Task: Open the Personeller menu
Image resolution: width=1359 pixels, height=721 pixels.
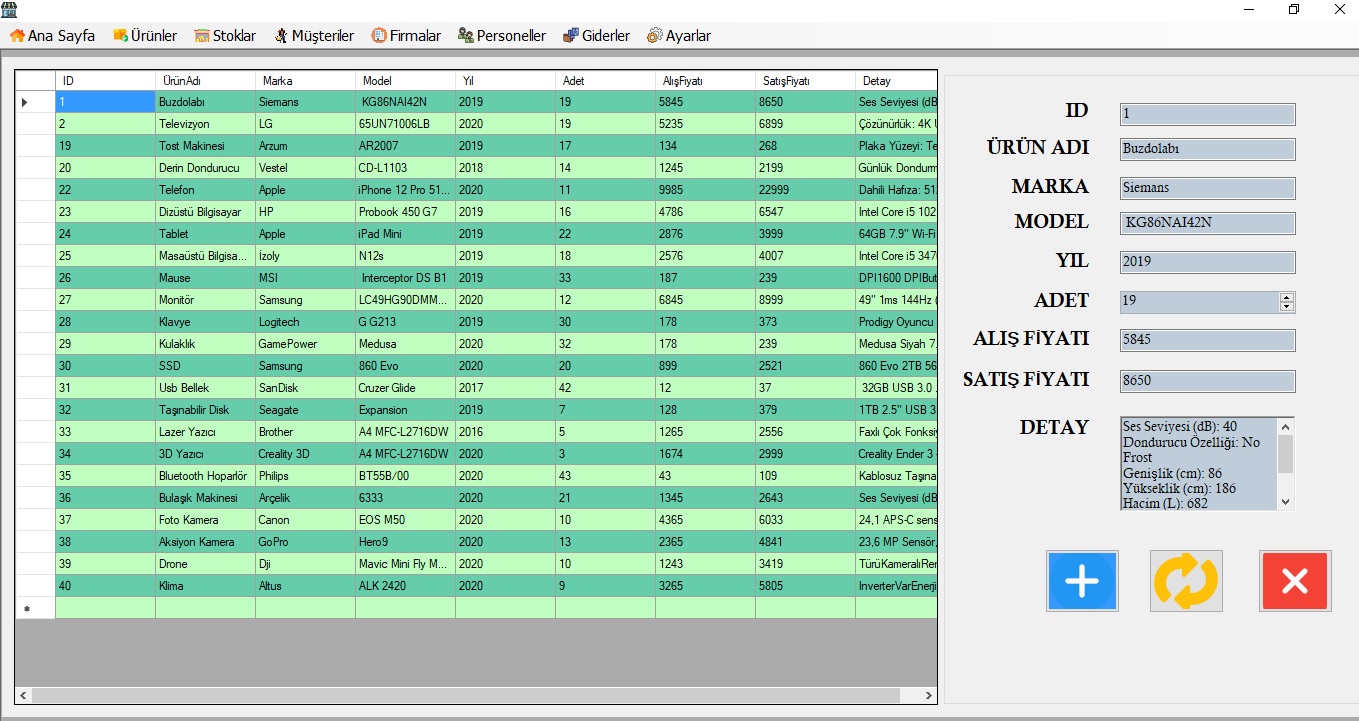Action: [502, 36]
